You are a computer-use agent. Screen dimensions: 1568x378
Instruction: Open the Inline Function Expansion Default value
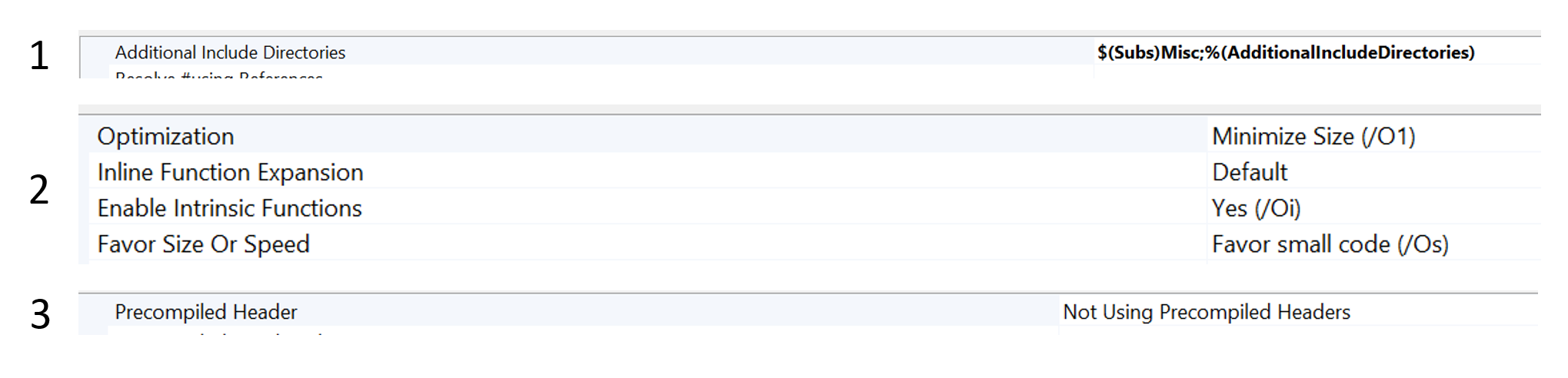(1250, 172)
